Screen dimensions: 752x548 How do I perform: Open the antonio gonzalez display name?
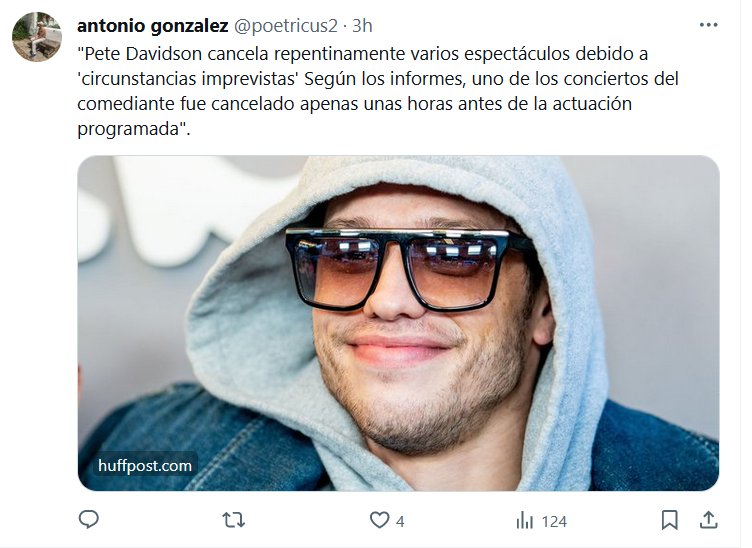point(153,26)
